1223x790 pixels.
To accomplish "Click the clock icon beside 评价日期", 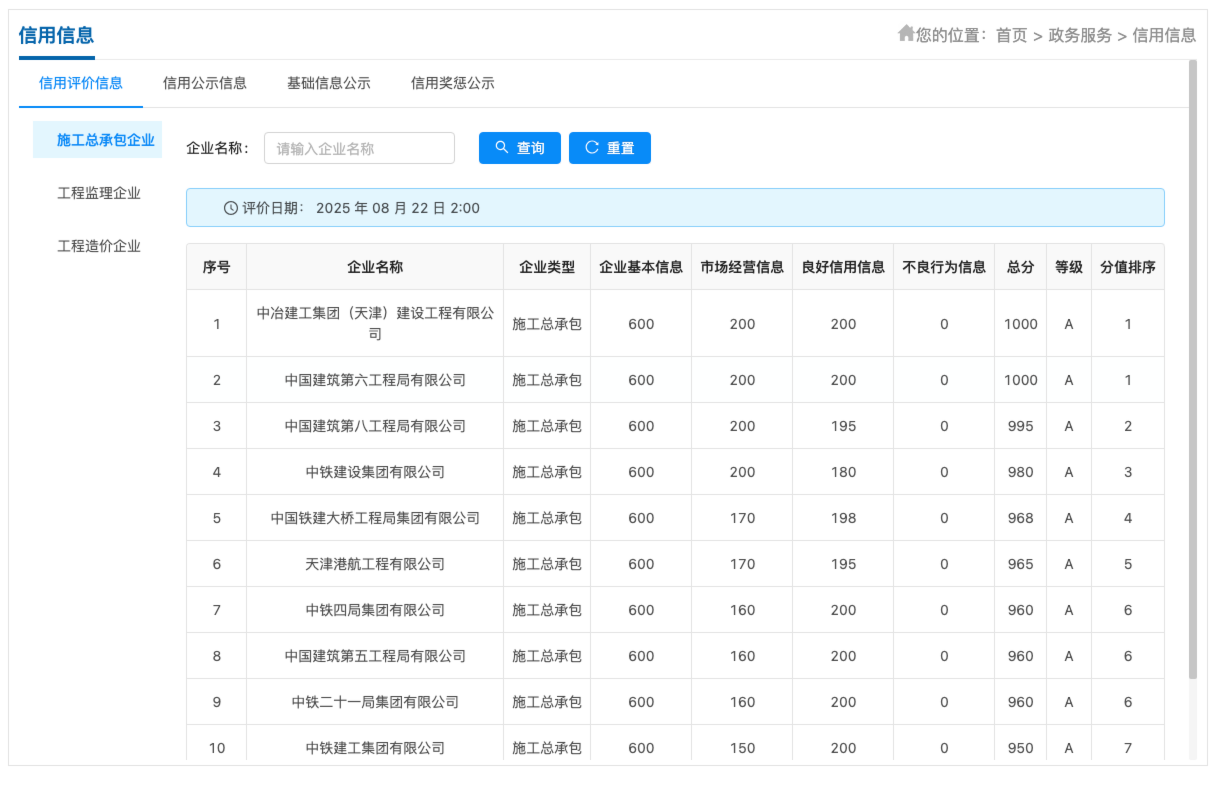I will point(231,208).
